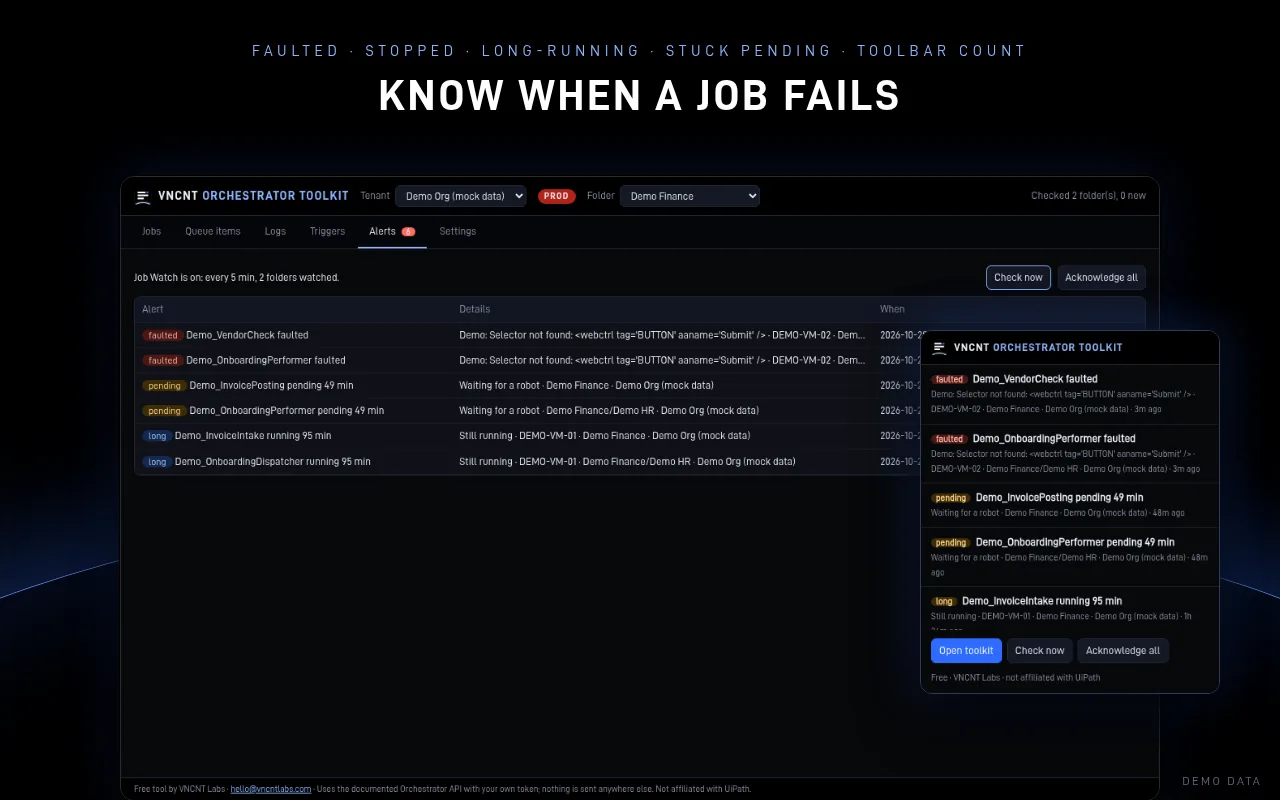The height and width of the screenshot is (800, 1280).
Task: Click the long badge beside Demo_OnboardingDispatcher
Action: click(157, 461)
